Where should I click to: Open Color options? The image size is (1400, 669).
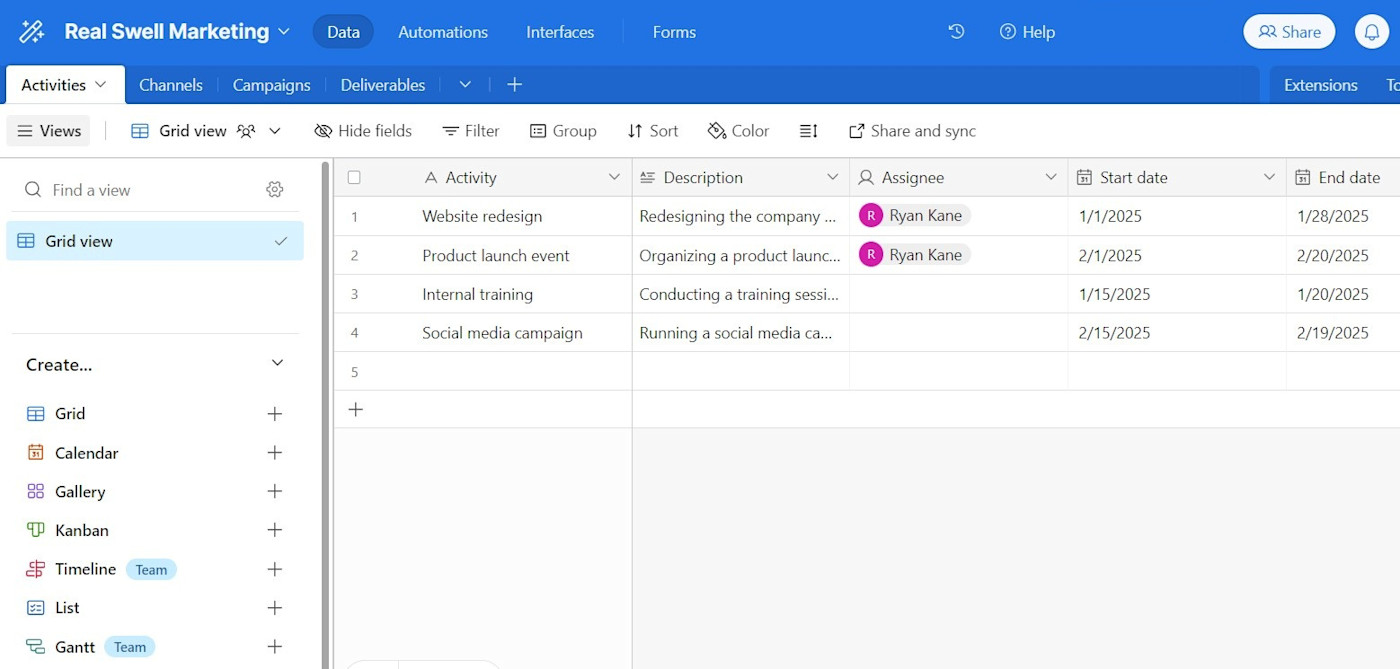[x=738, y=131]
